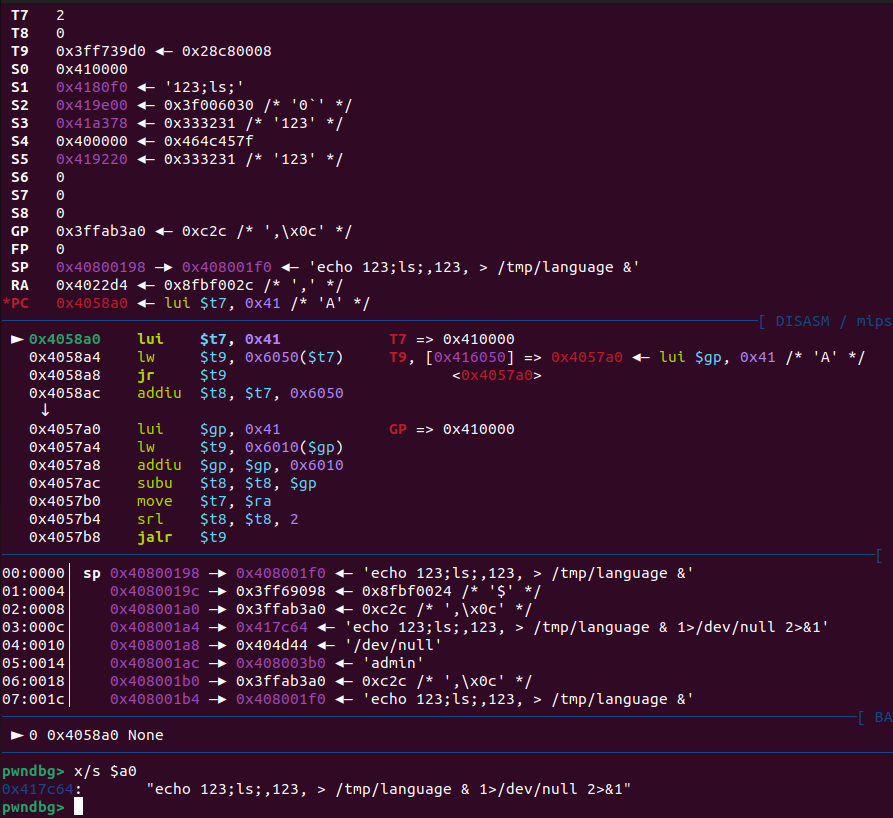Select T9 register value 0x3ff739d0
Viewport: 893px width, 818px height.
101,51
